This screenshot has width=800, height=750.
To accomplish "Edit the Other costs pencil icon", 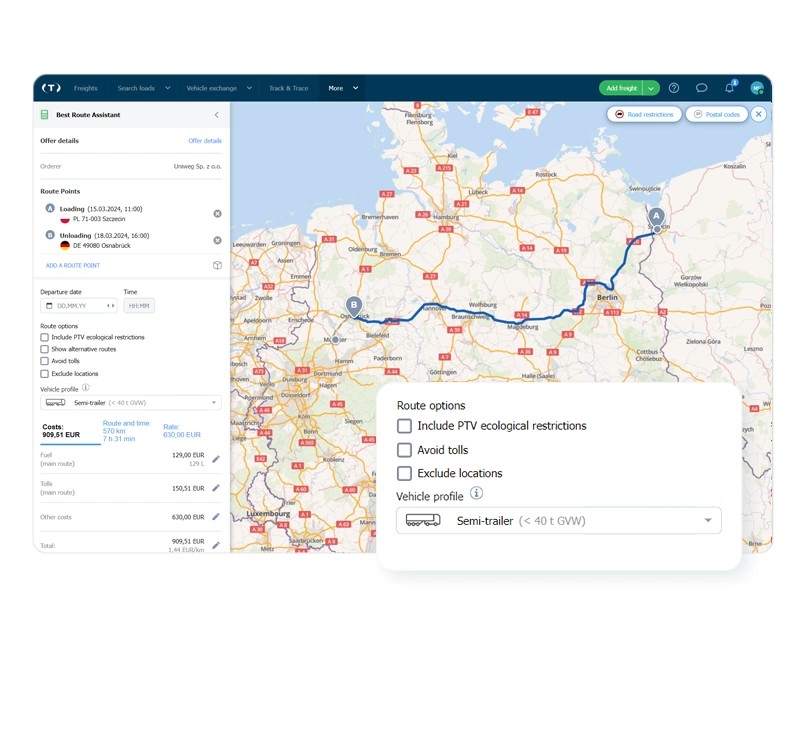I will click(x=216, y=517).
